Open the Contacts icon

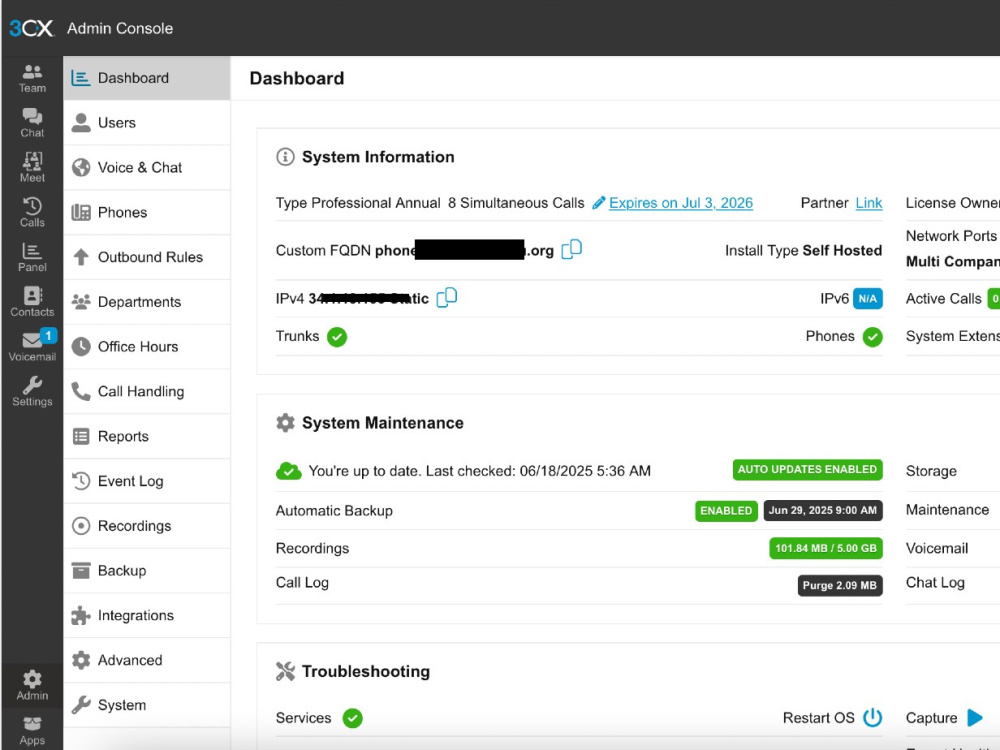click(32, 302)
